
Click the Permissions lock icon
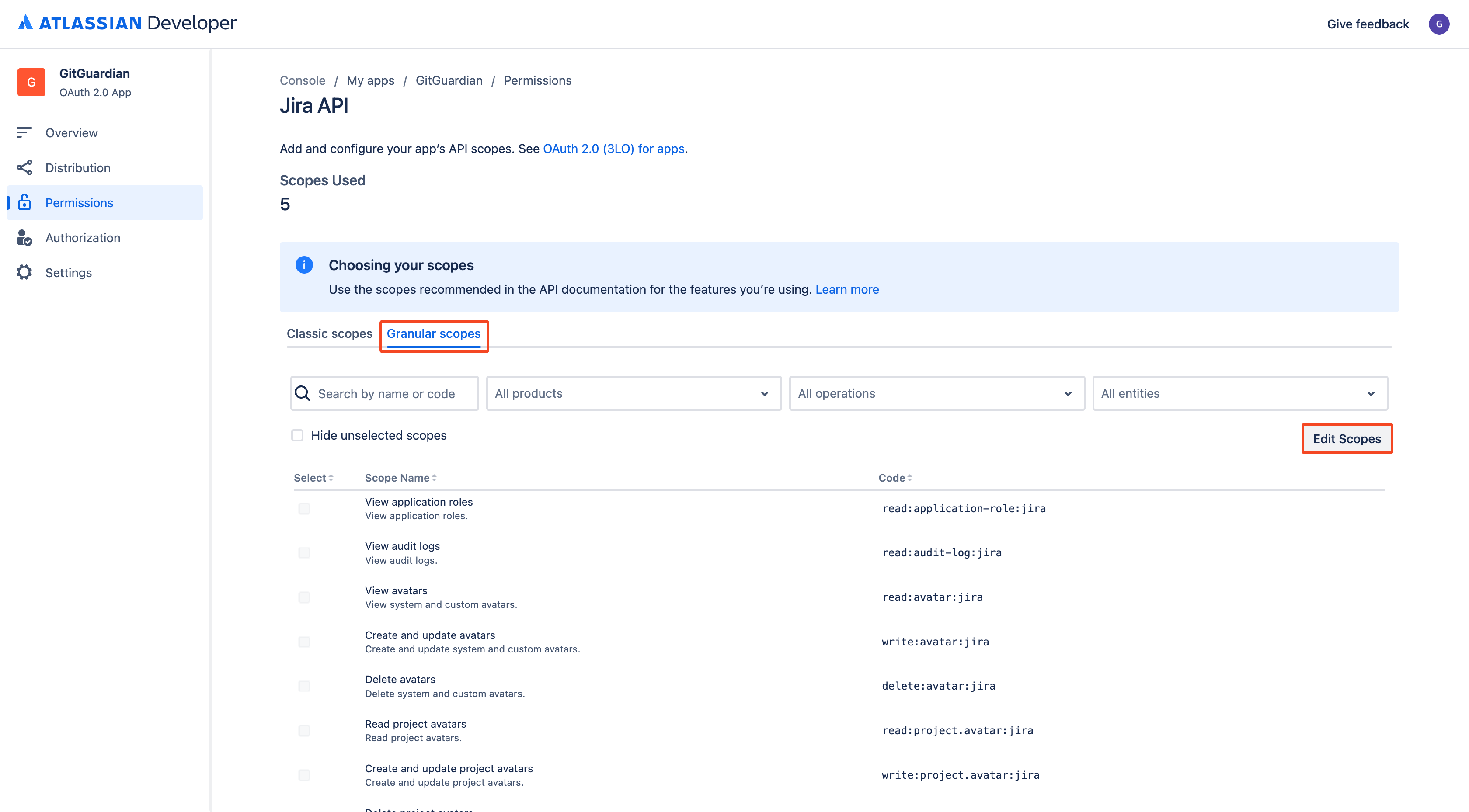pyautogui.click(x=24, y=202)
